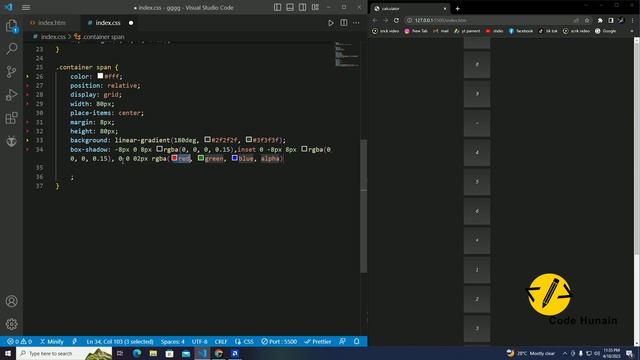Click Prettier in the status bar

(318, 342)
